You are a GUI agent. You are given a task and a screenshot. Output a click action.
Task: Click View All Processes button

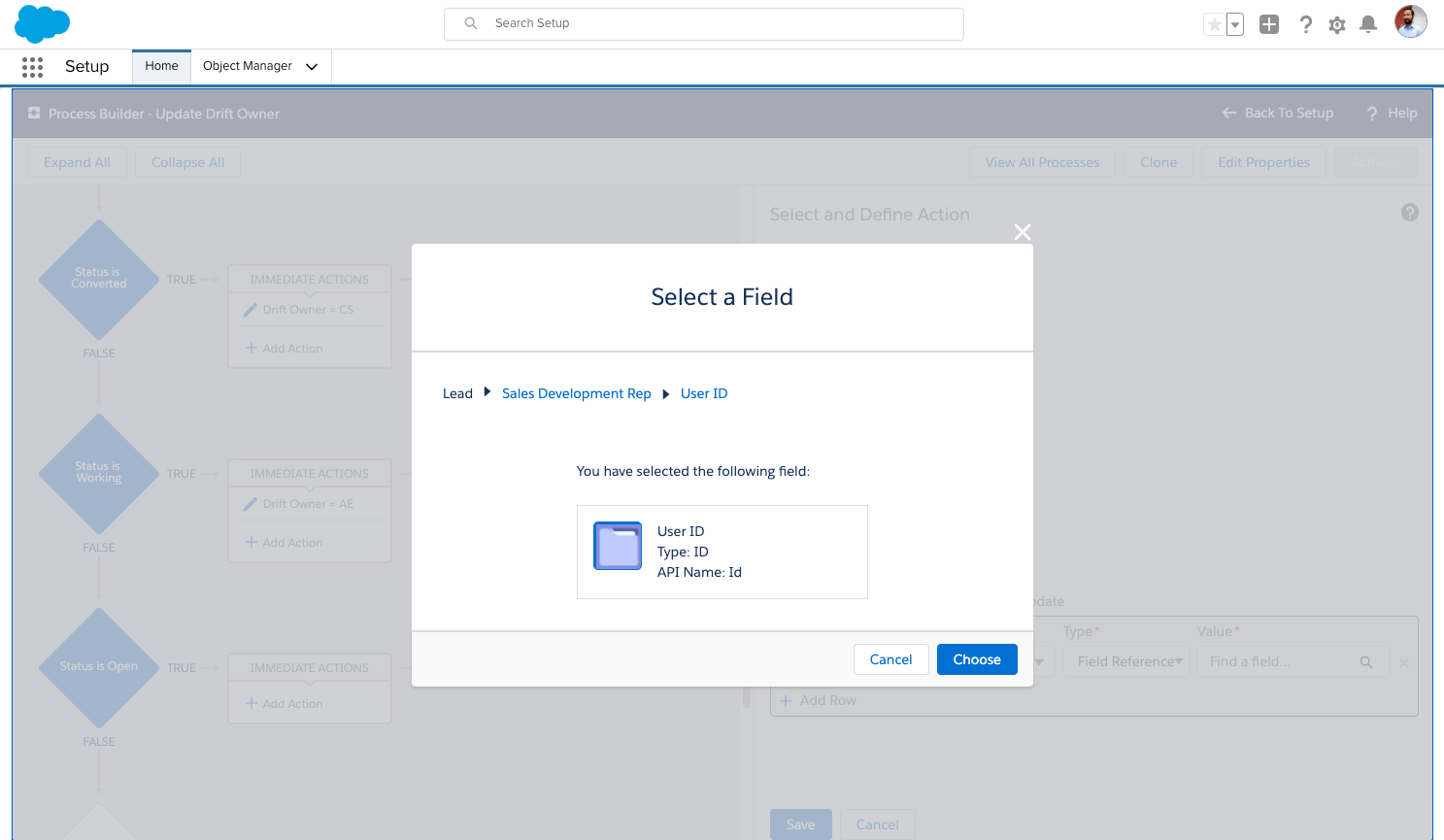1042,162
